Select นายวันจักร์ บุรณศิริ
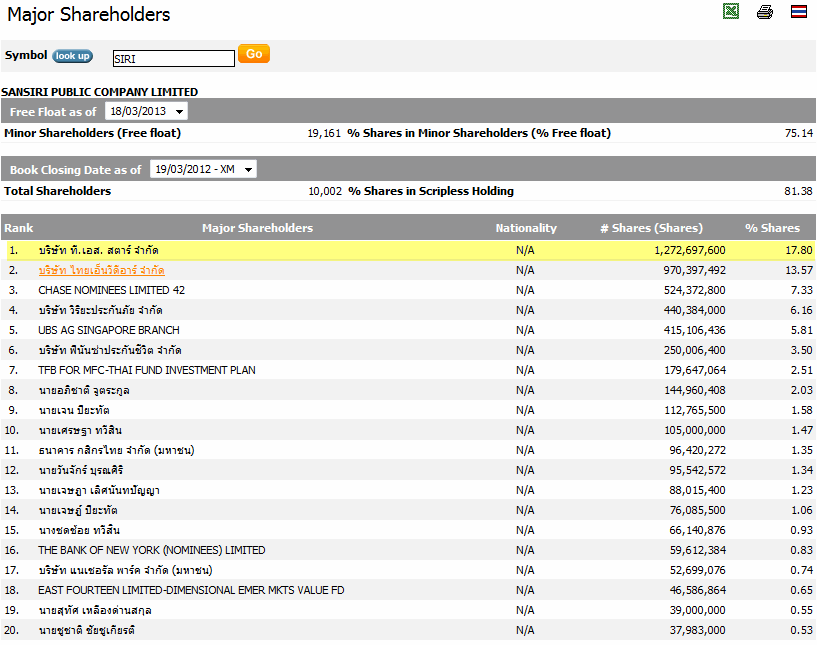The image size is (817, 645). [x=81, y=470]
